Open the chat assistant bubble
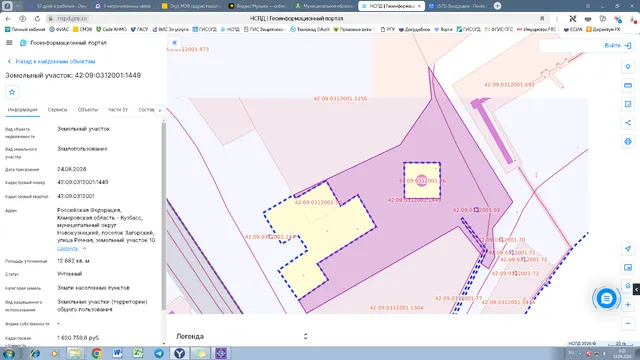Screen dimensions: 640x360 click(x=606, y=298)
